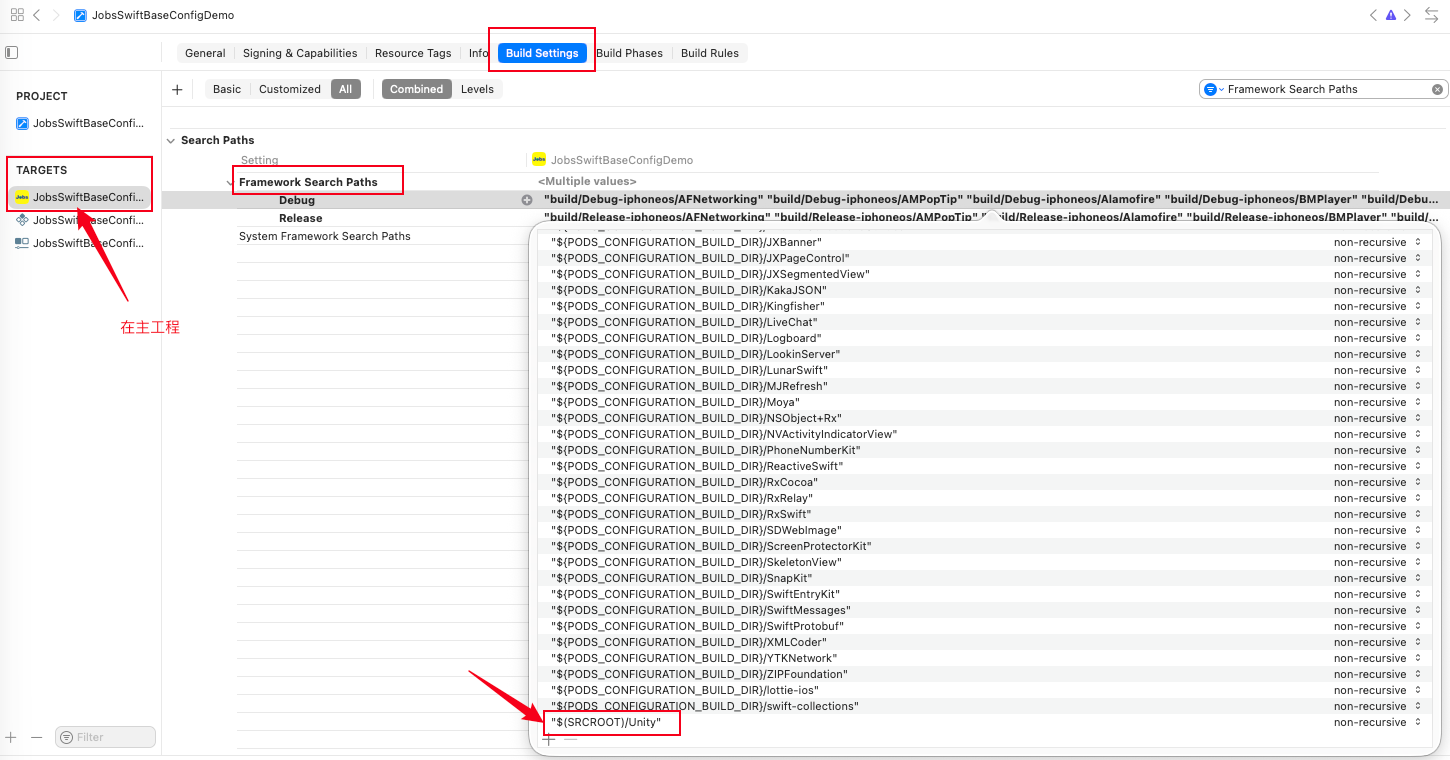Switch to the Build Rules tab
The image size is (1450, 760).
(710, 53)
